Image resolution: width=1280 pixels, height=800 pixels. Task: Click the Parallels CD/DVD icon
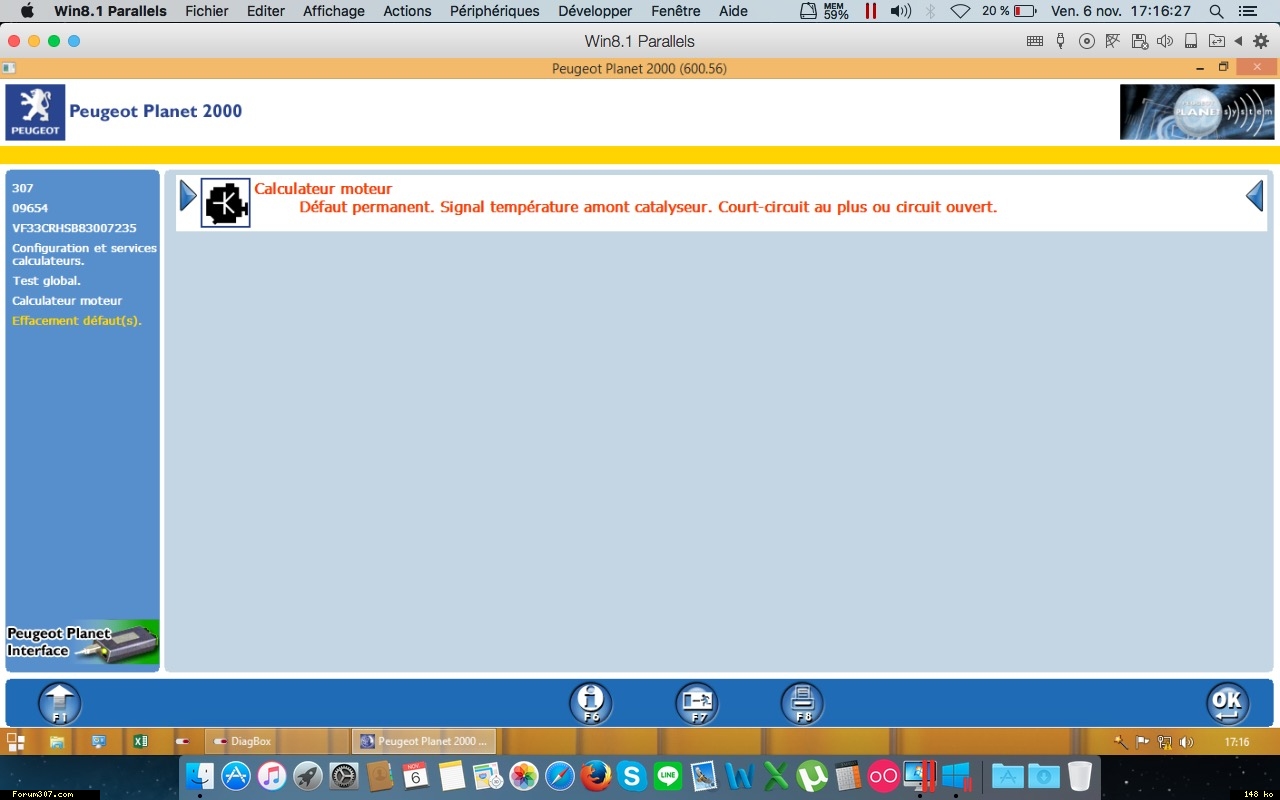[x=1087, y=41]
